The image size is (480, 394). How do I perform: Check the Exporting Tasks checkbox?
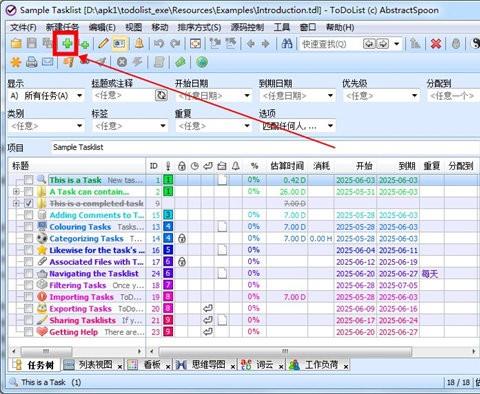point(29,309)
